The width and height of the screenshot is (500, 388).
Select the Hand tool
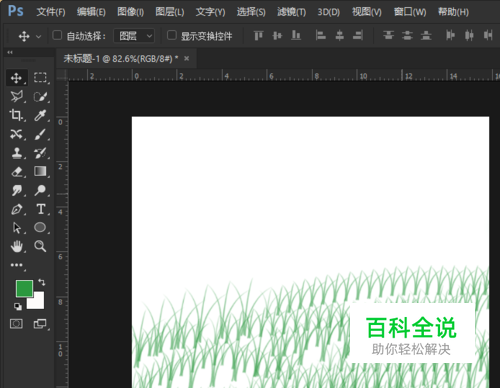click(17, 247)
